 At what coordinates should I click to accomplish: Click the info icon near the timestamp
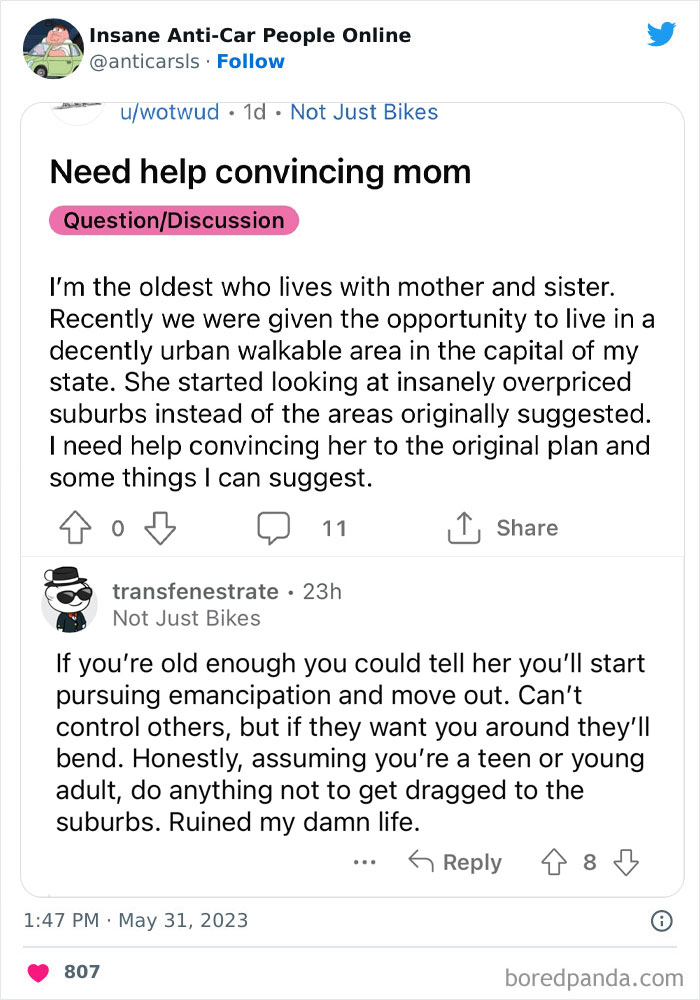click(x=662, y=920)
